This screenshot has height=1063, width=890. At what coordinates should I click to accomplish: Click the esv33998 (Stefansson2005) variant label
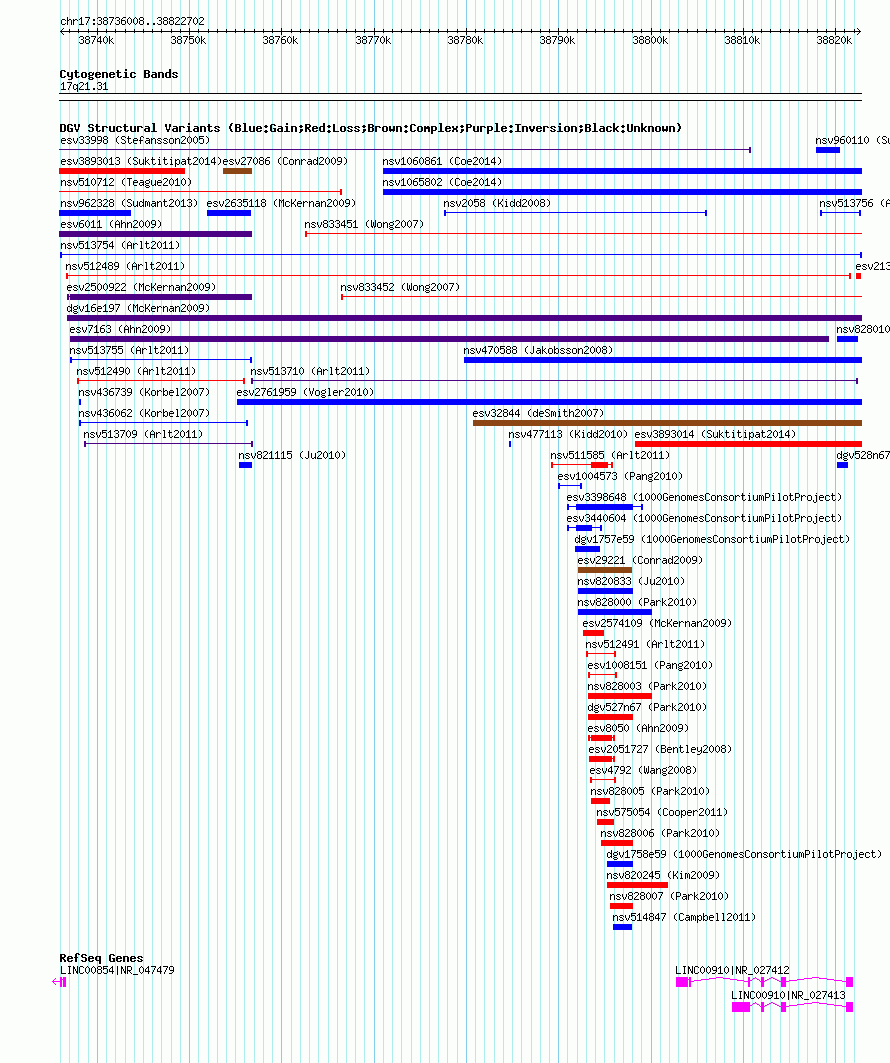tap(135, 140)
